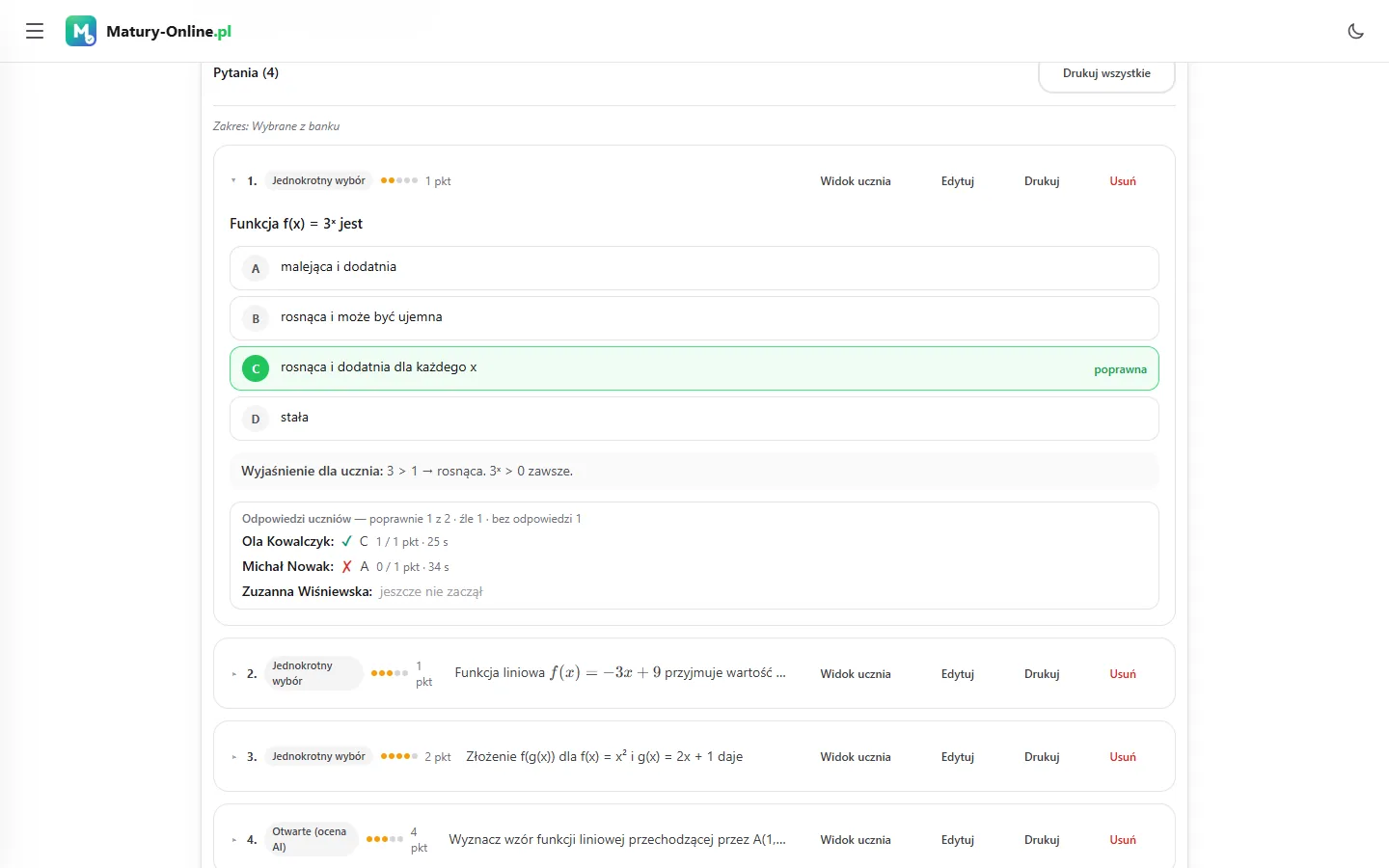Click Drukuj wszystkie button
Viewport: 1389px width, 868px height.
click(1106, 73)
